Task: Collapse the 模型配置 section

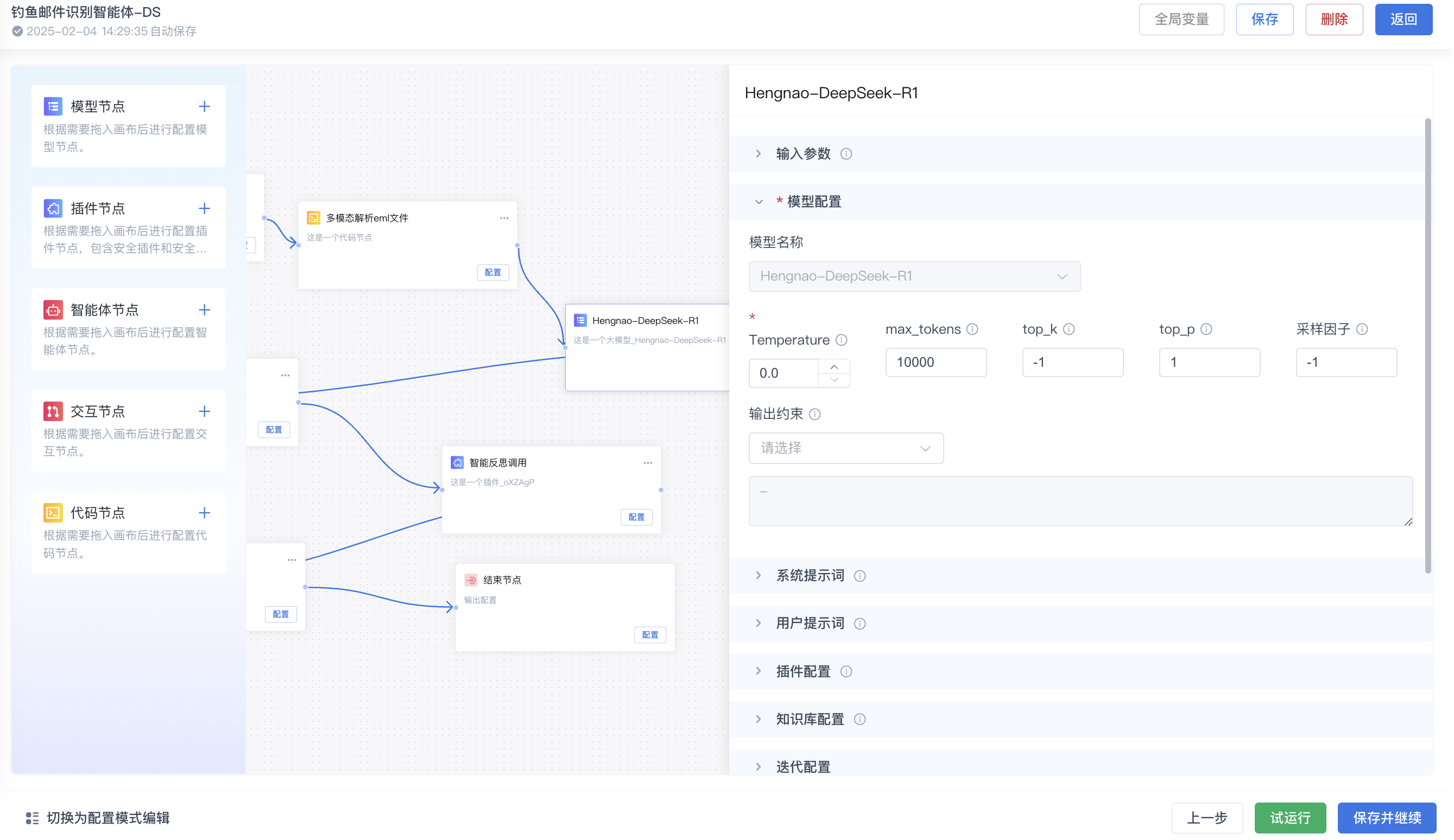Action: click(x=758, y=202)
